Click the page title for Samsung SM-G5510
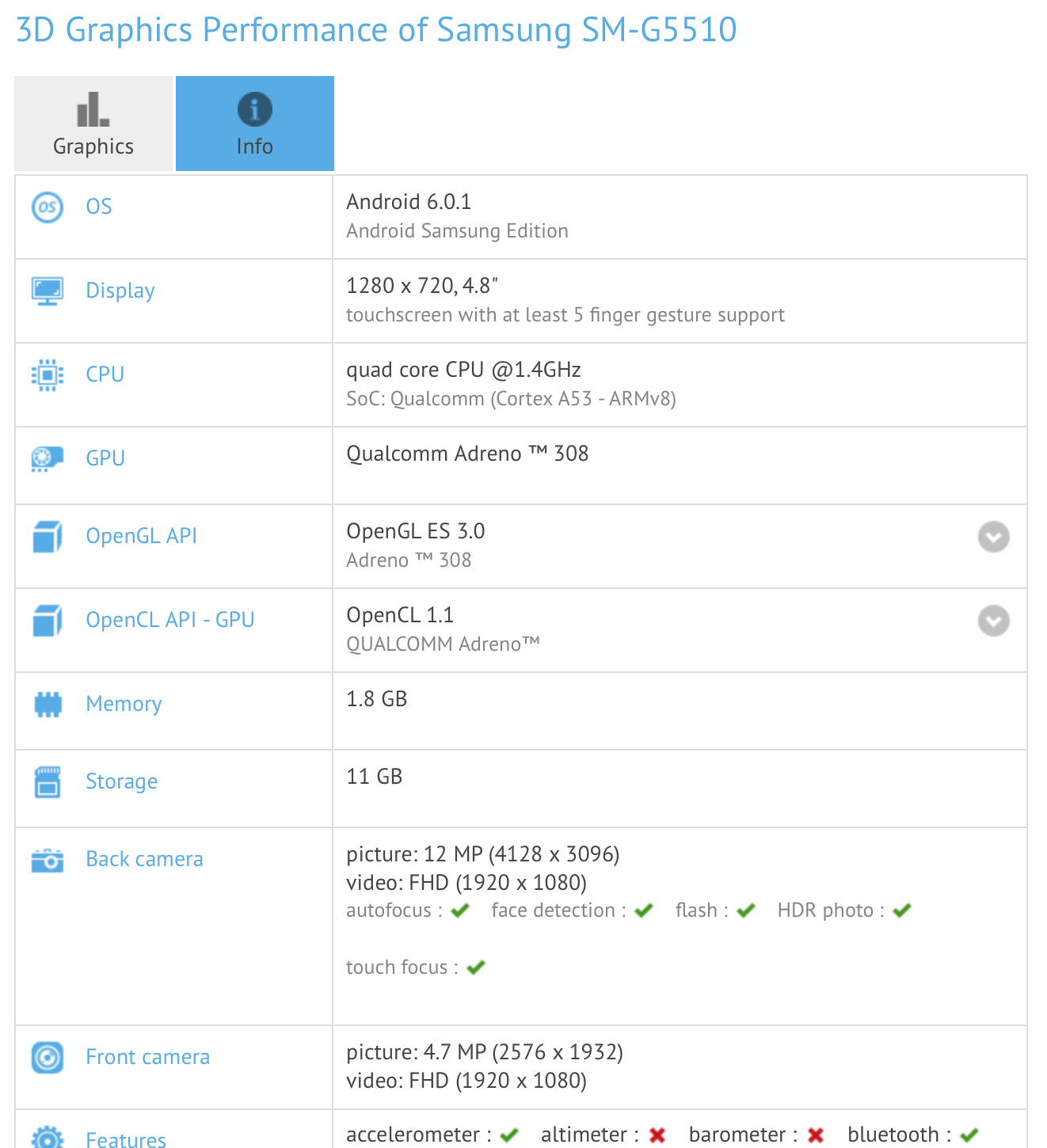The image size is (1047, 1148). pyautogui.click(x=376, y=30)
